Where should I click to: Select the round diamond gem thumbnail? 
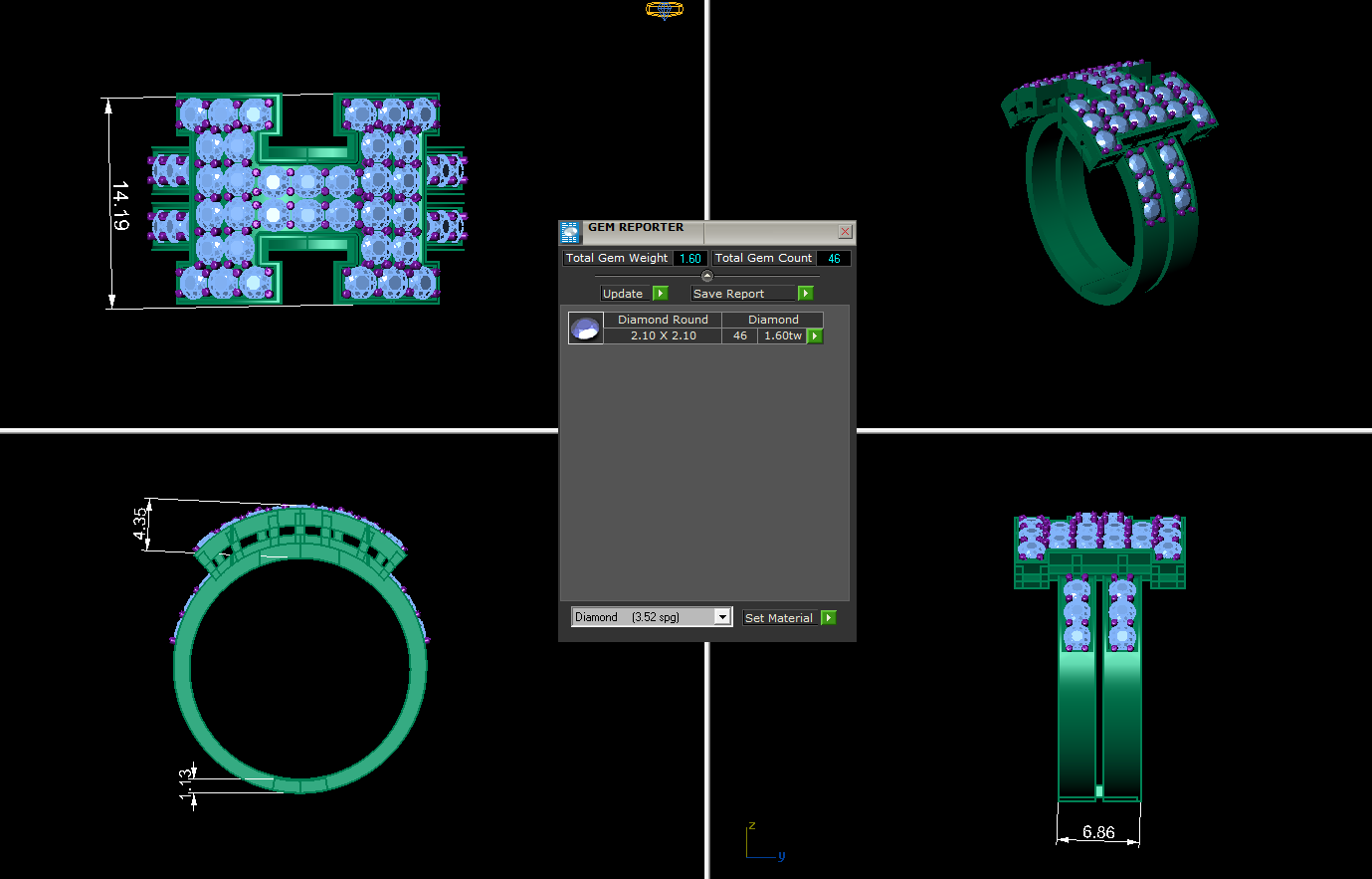point(585,328)
